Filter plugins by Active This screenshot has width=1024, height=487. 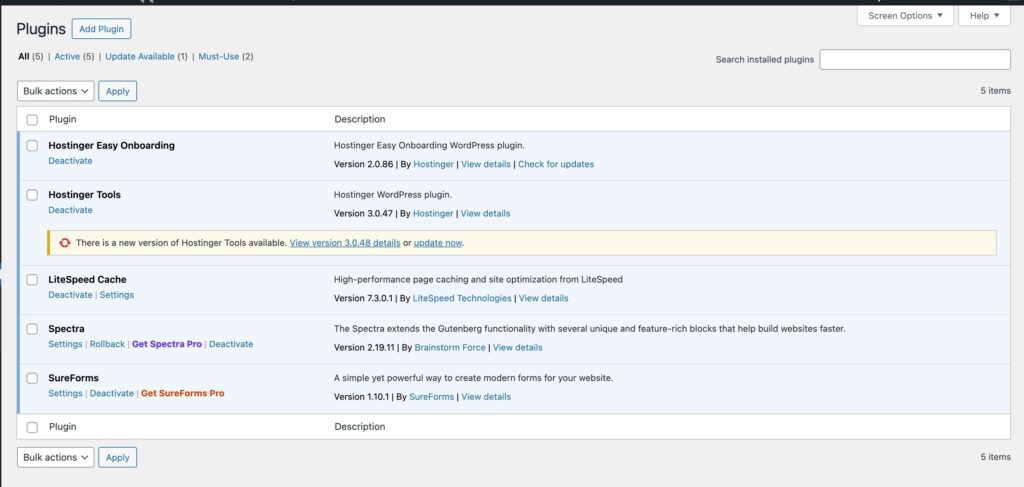pos(67,57)
